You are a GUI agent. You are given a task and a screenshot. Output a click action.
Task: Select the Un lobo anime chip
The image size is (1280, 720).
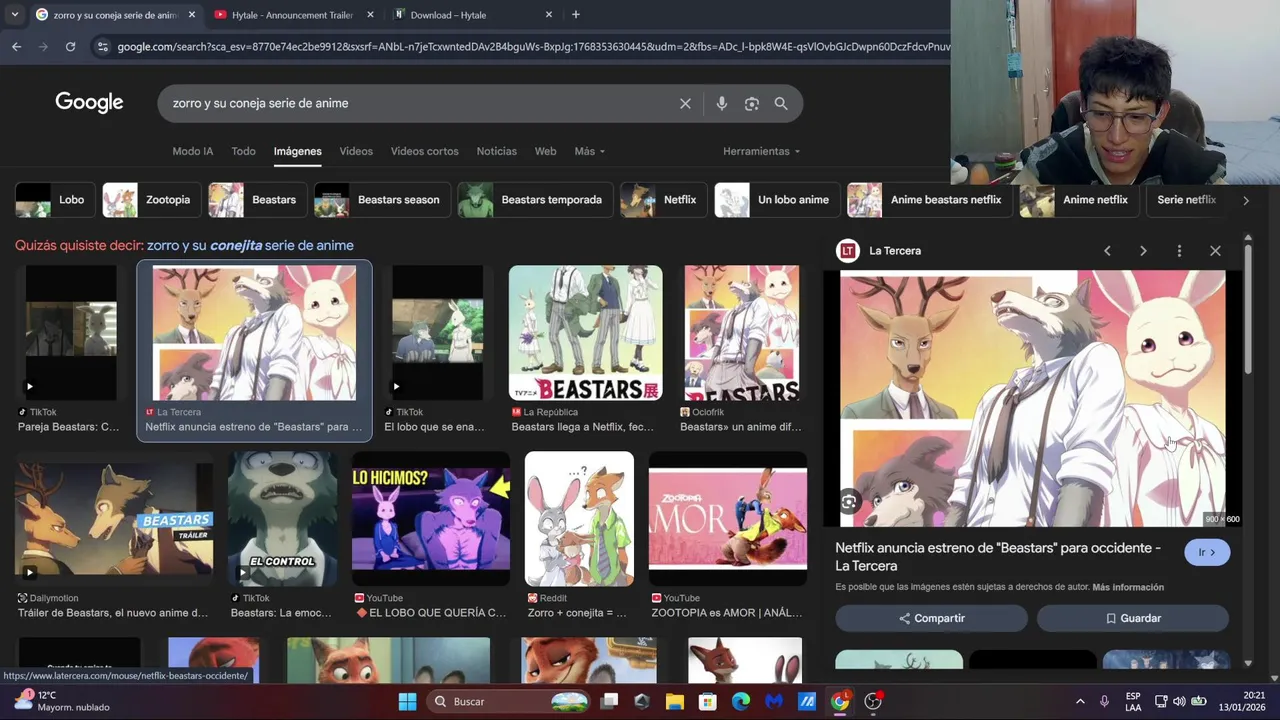(778, 200)
